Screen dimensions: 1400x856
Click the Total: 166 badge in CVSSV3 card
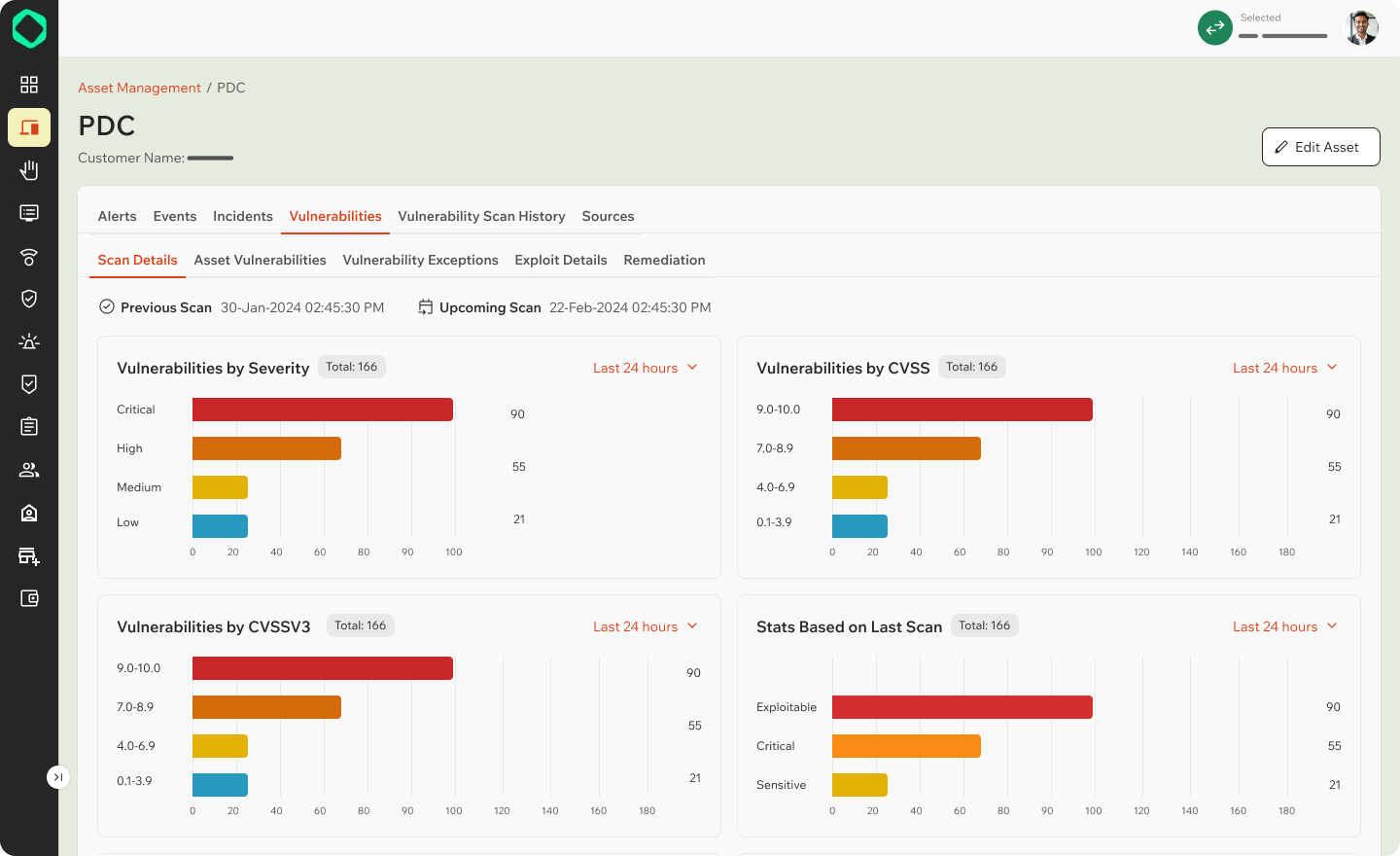[360, 625]
